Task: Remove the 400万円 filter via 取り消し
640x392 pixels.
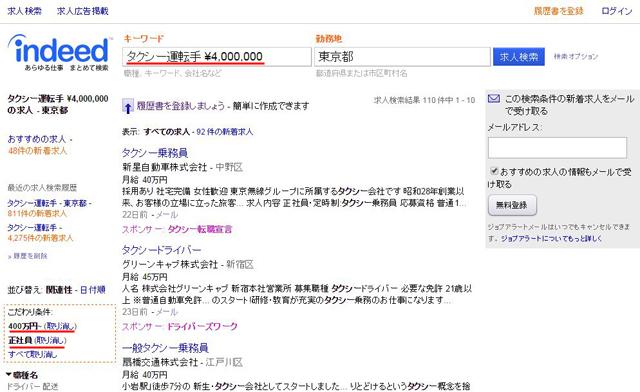Action: [x=60, y=326]
